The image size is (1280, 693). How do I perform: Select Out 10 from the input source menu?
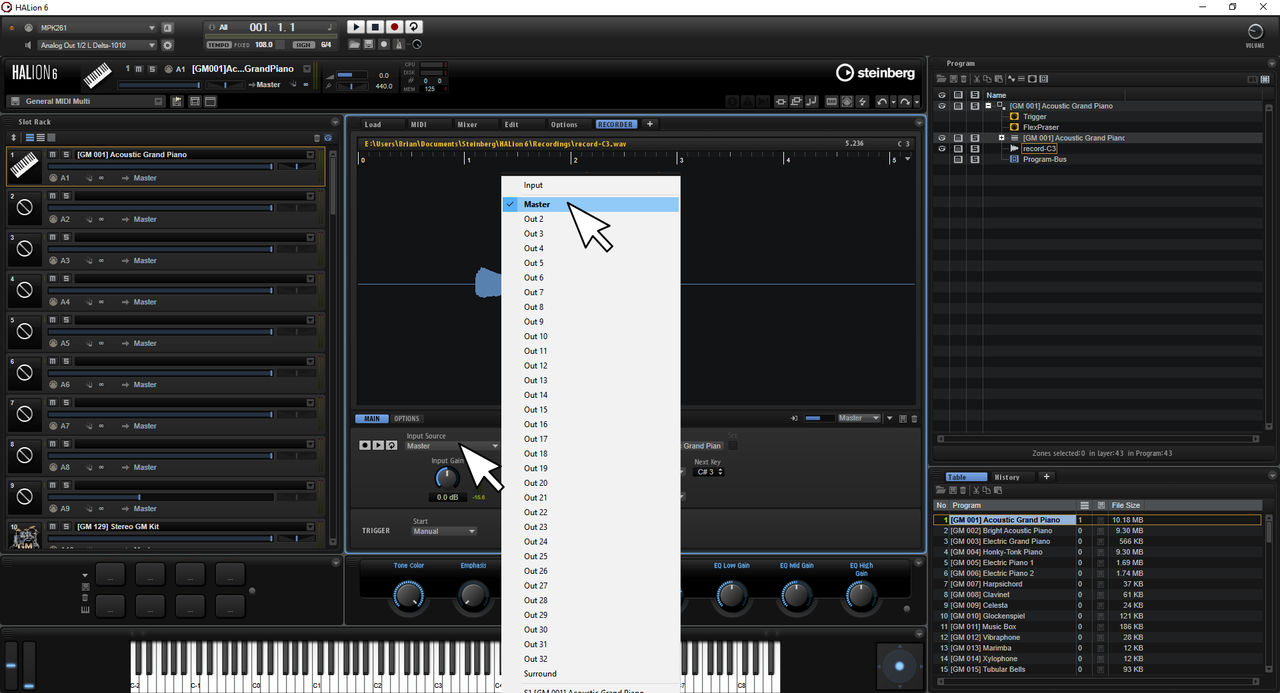(x=591, y=336)
